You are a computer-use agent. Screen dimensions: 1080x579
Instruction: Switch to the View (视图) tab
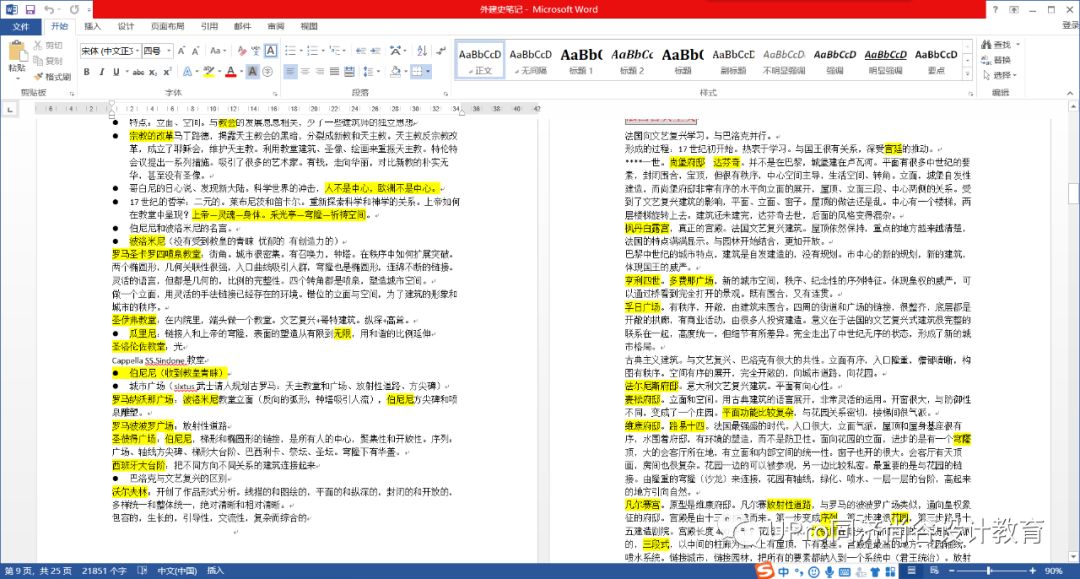pos(309,26)
